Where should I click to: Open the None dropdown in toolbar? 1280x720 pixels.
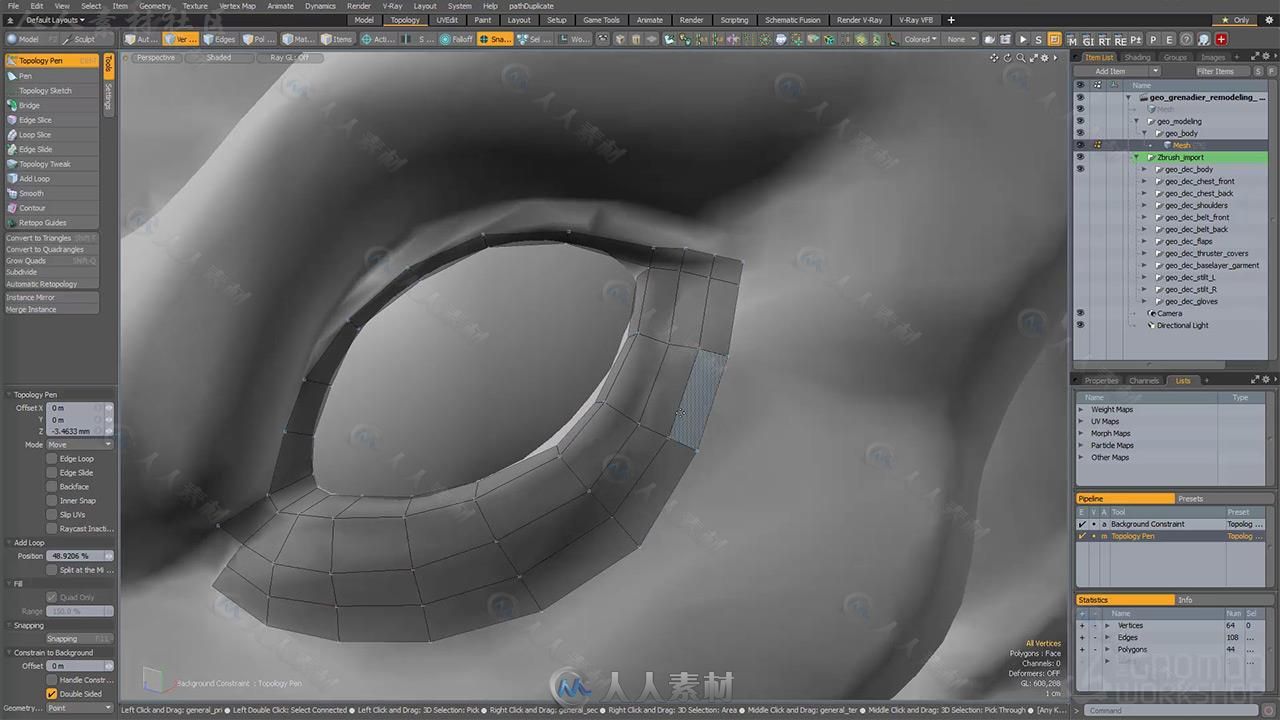(960, 39)
